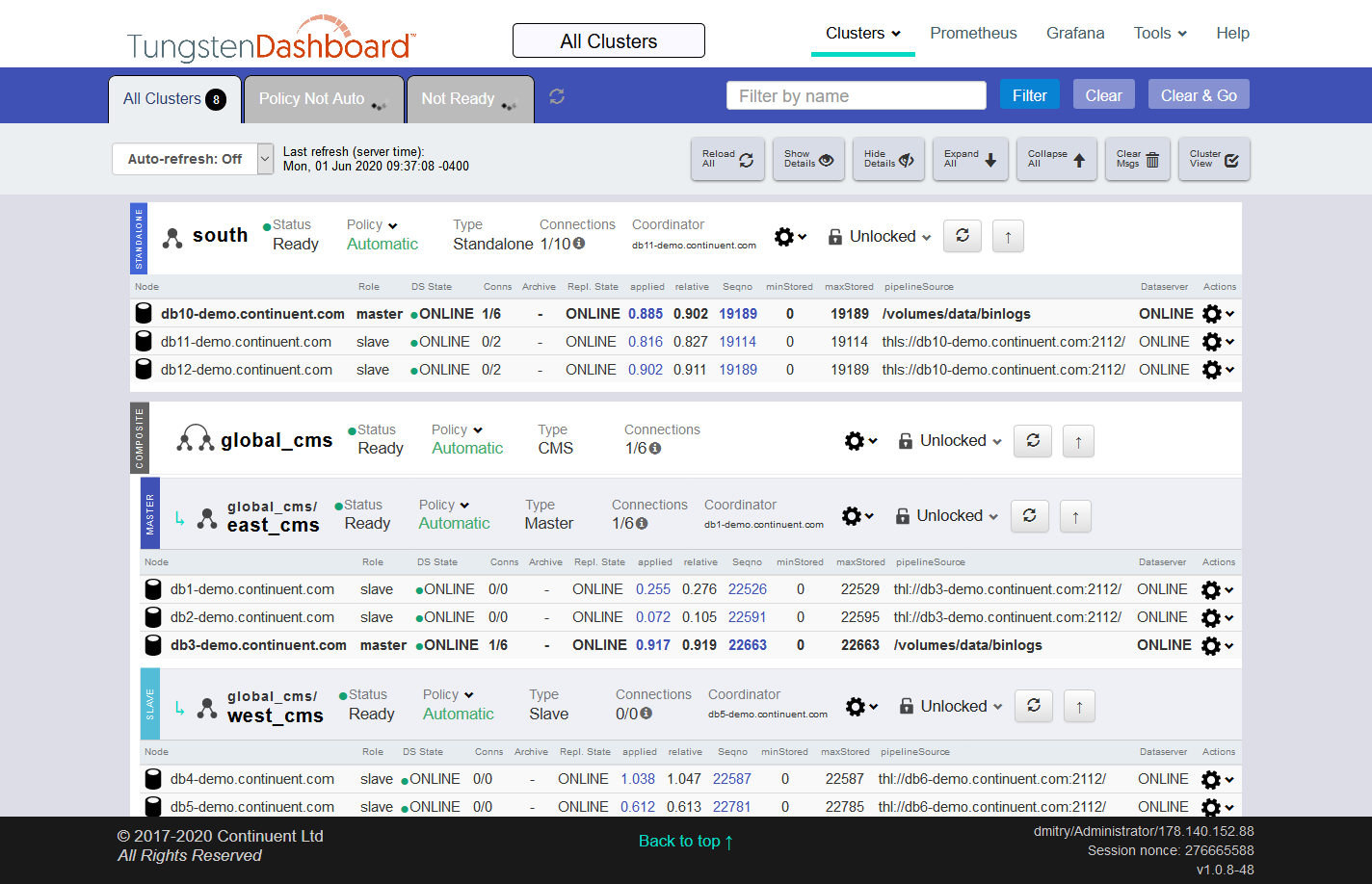Focus the Filter by name field
Viewport: 1372px width, 884px height.
tap(857, 95)
